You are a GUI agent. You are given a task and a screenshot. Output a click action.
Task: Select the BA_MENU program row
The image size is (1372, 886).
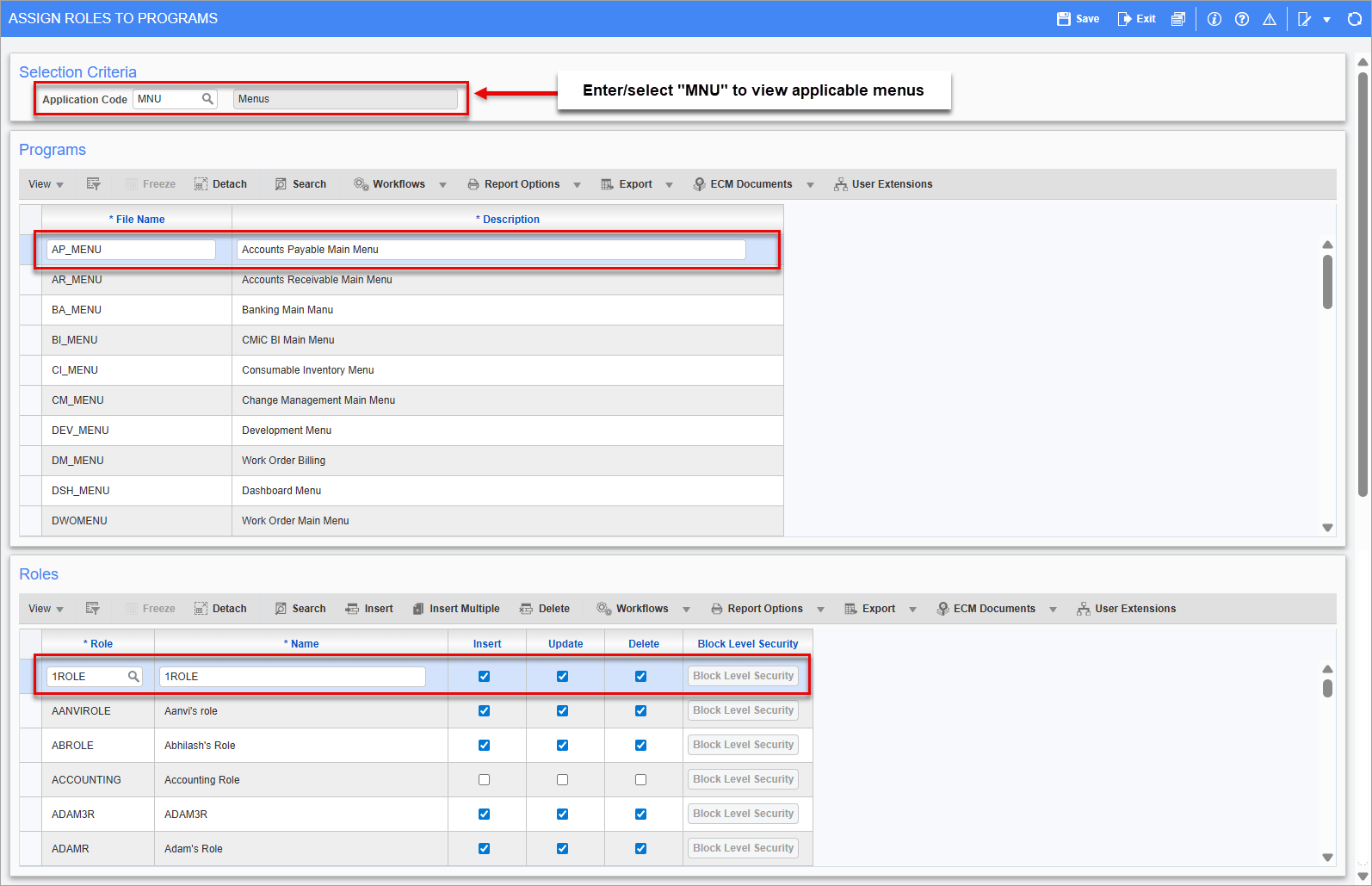[x=401, y=310]
